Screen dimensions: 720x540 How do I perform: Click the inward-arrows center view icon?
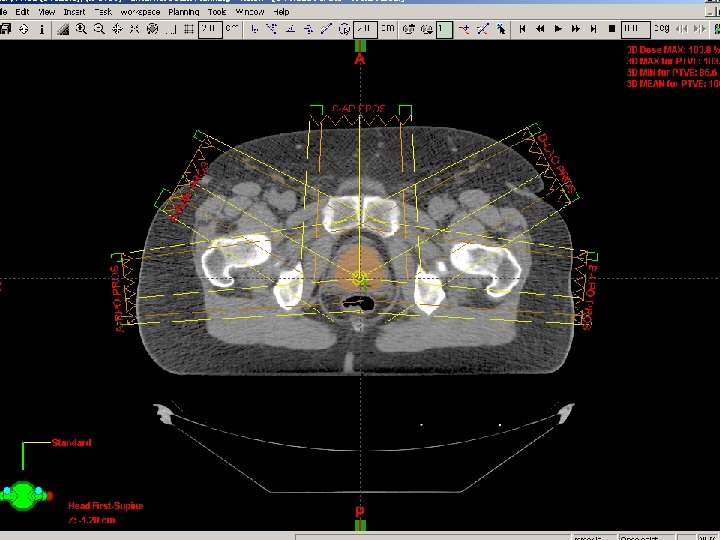(135, 29)
